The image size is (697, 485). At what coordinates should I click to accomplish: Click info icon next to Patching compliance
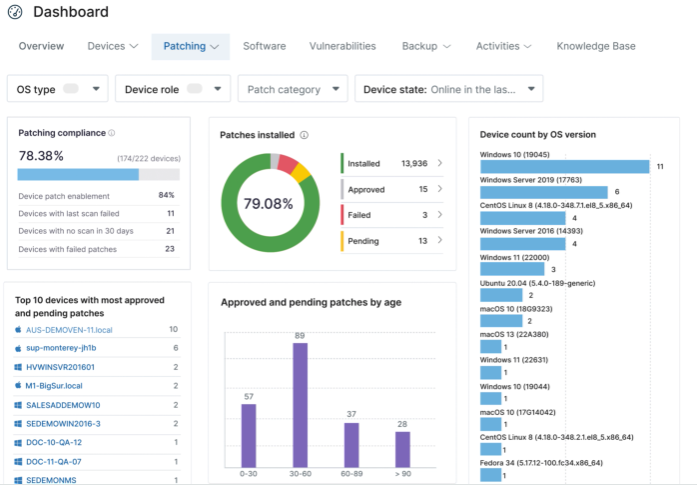pyautogui.click(x=112, y=133)
